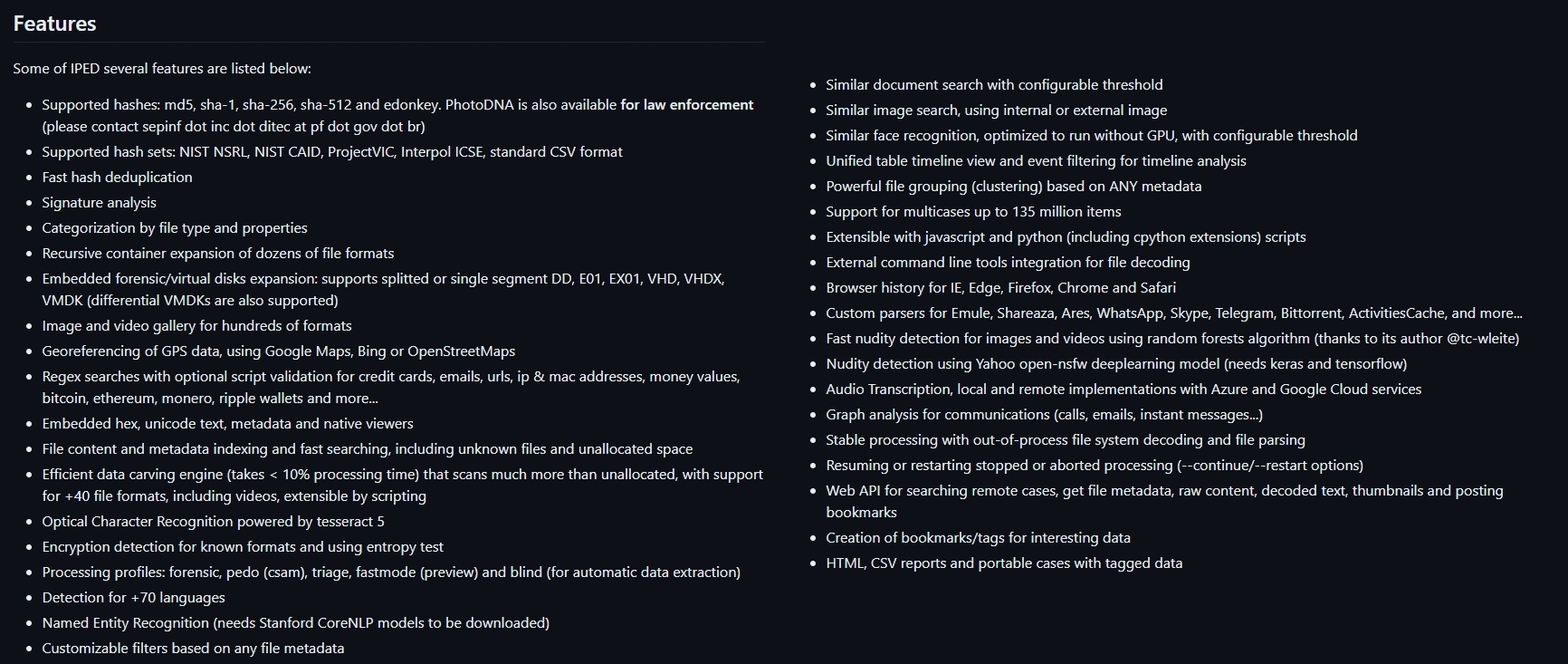
Task: Click the "Georeferencing of GPS data" line
Action: tap(278, 351)
